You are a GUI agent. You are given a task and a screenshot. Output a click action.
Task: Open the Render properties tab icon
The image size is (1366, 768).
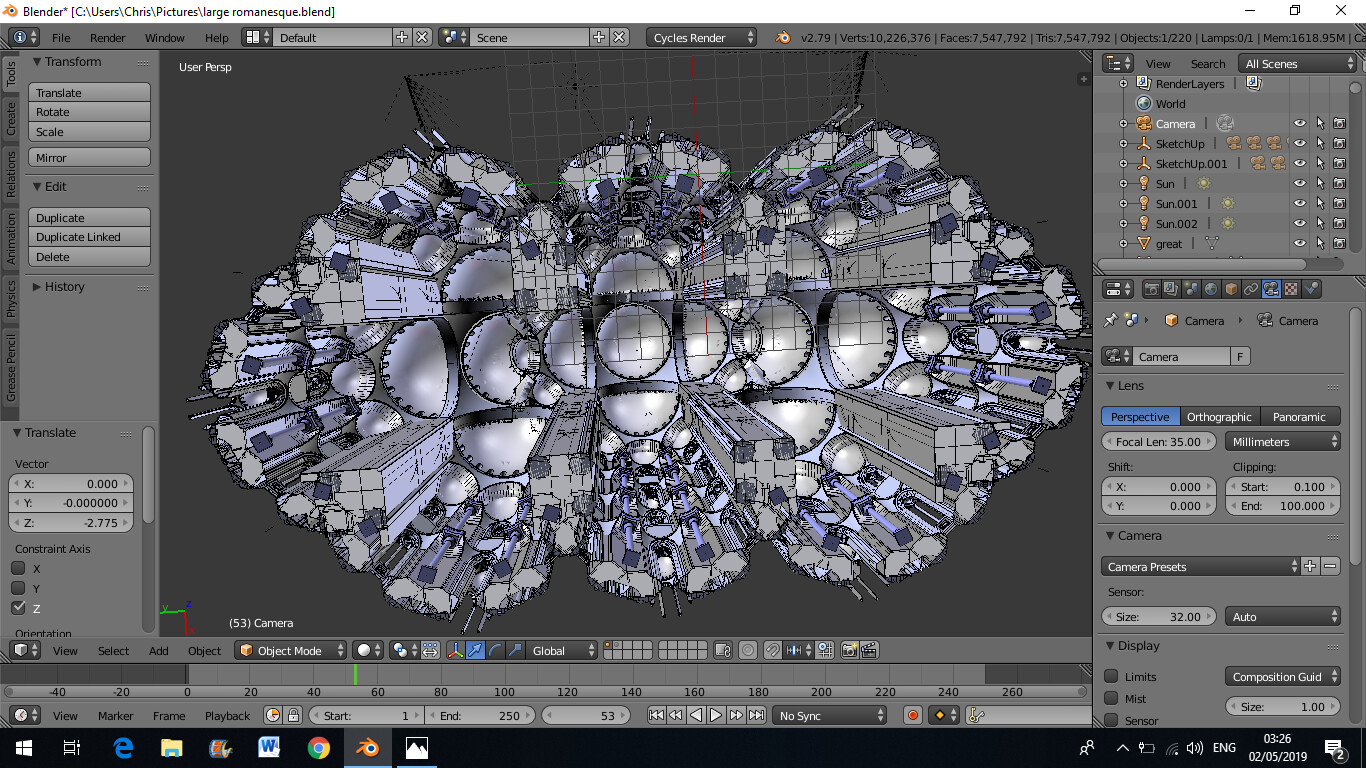[x=1152, y=289]
